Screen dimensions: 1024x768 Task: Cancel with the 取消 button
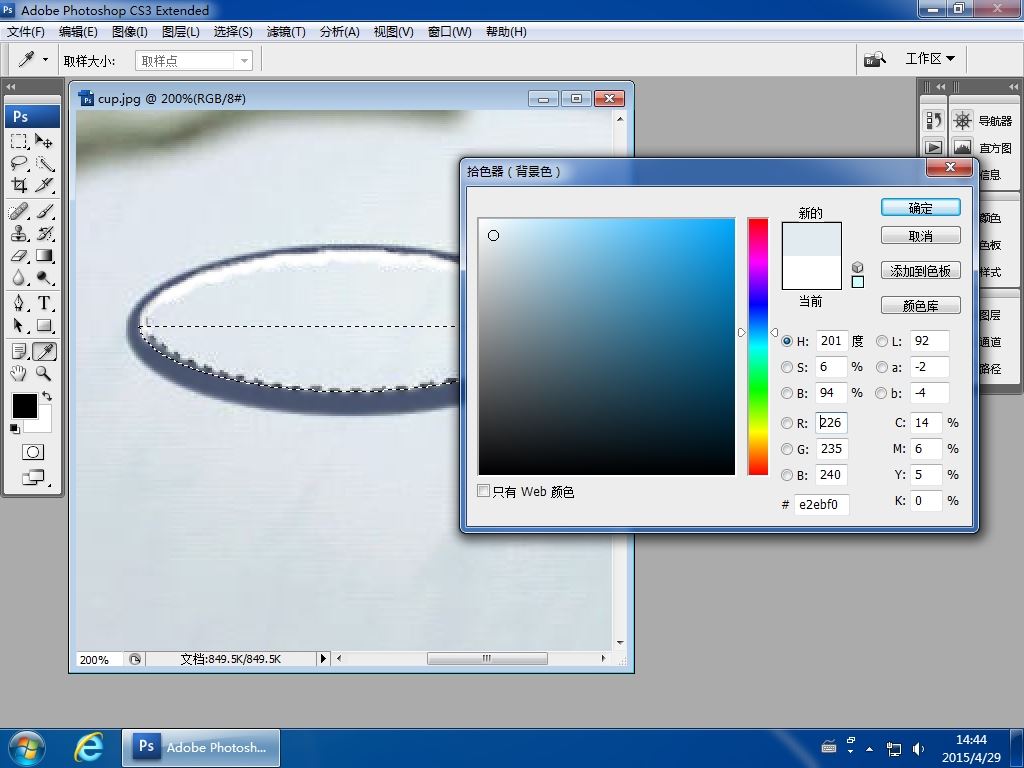921,236
